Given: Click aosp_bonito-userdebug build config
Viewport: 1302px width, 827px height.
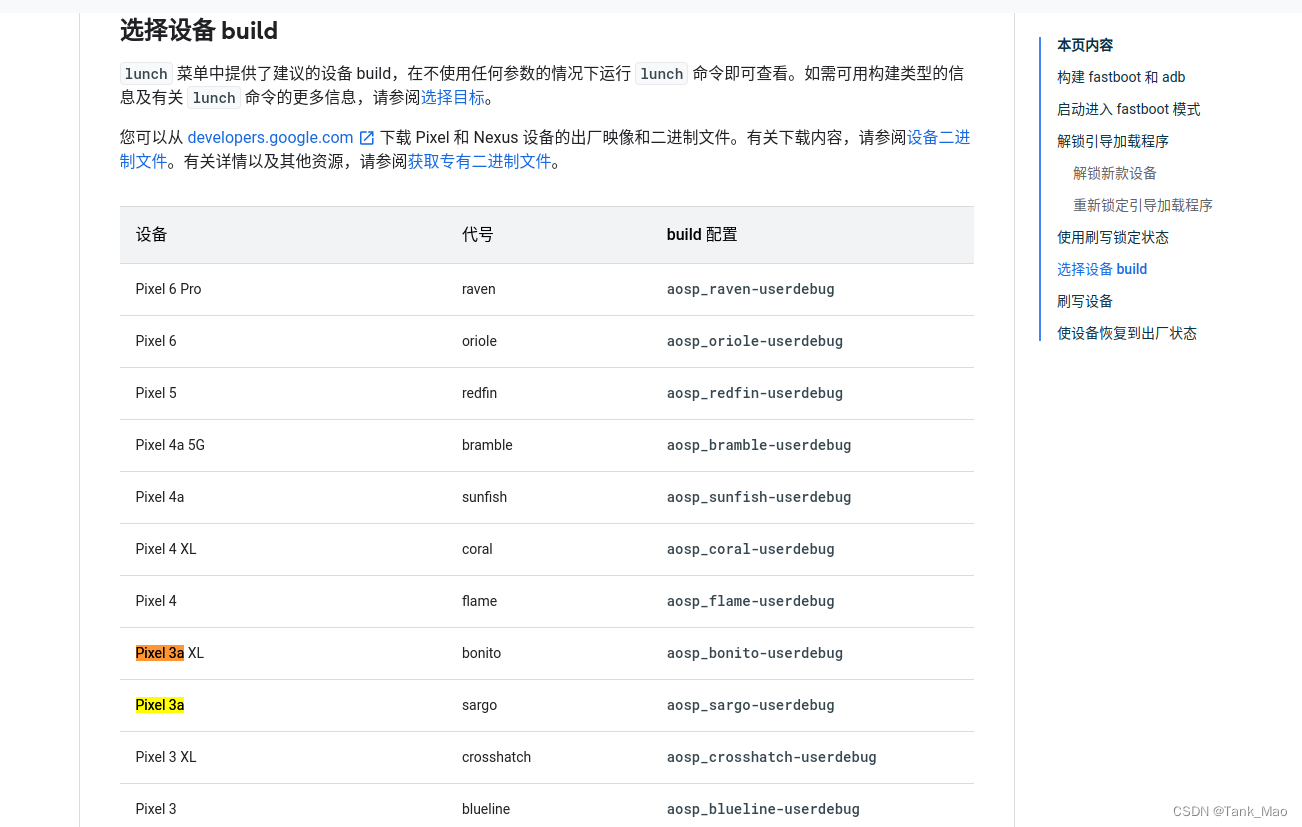Looking at the screenshot, I should (x=755, y=653).
